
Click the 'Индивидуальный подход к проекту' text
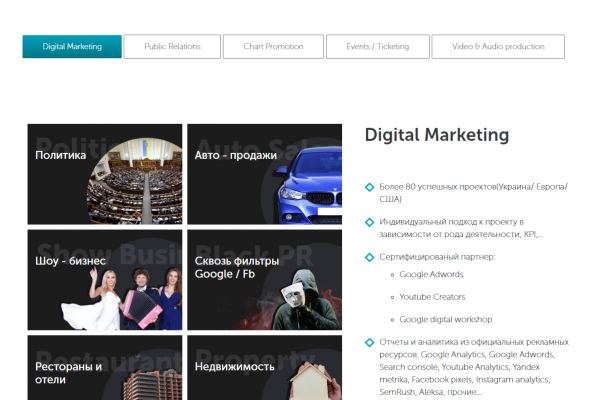click(461, 228)
